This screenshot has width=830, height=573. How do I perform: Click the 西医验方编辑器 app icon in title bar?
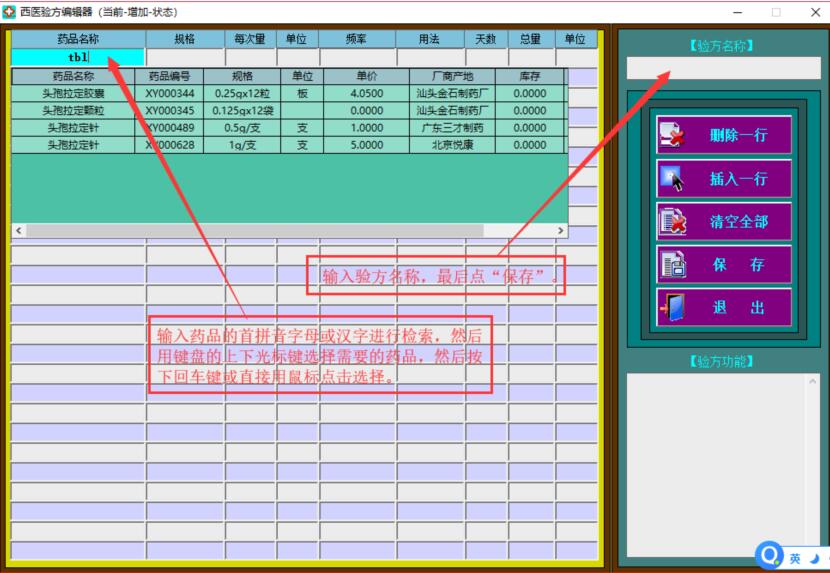pyautogui.click(x=9, y=12)
